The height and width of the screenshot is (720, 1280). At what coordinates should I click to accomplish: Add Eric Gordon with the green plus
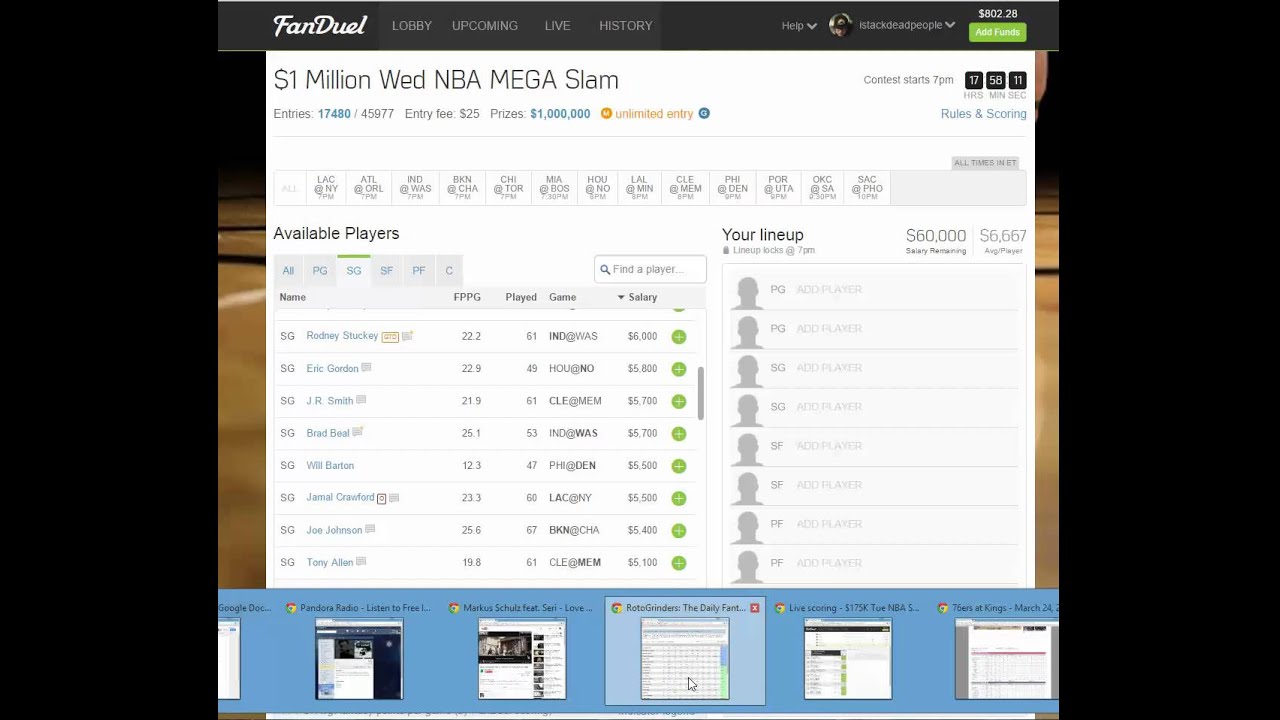679,369
